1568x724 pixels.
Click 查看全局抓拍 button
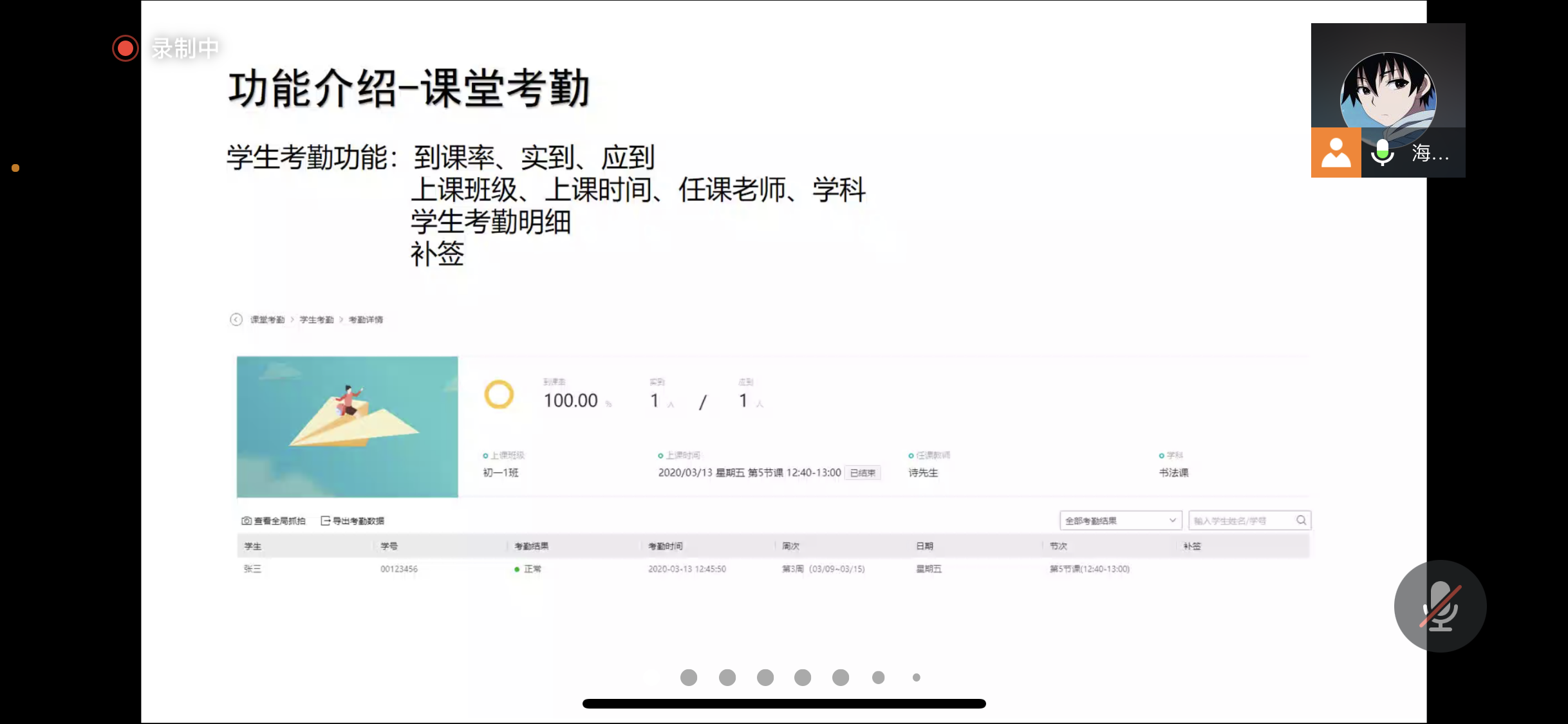tap(279, 521)
